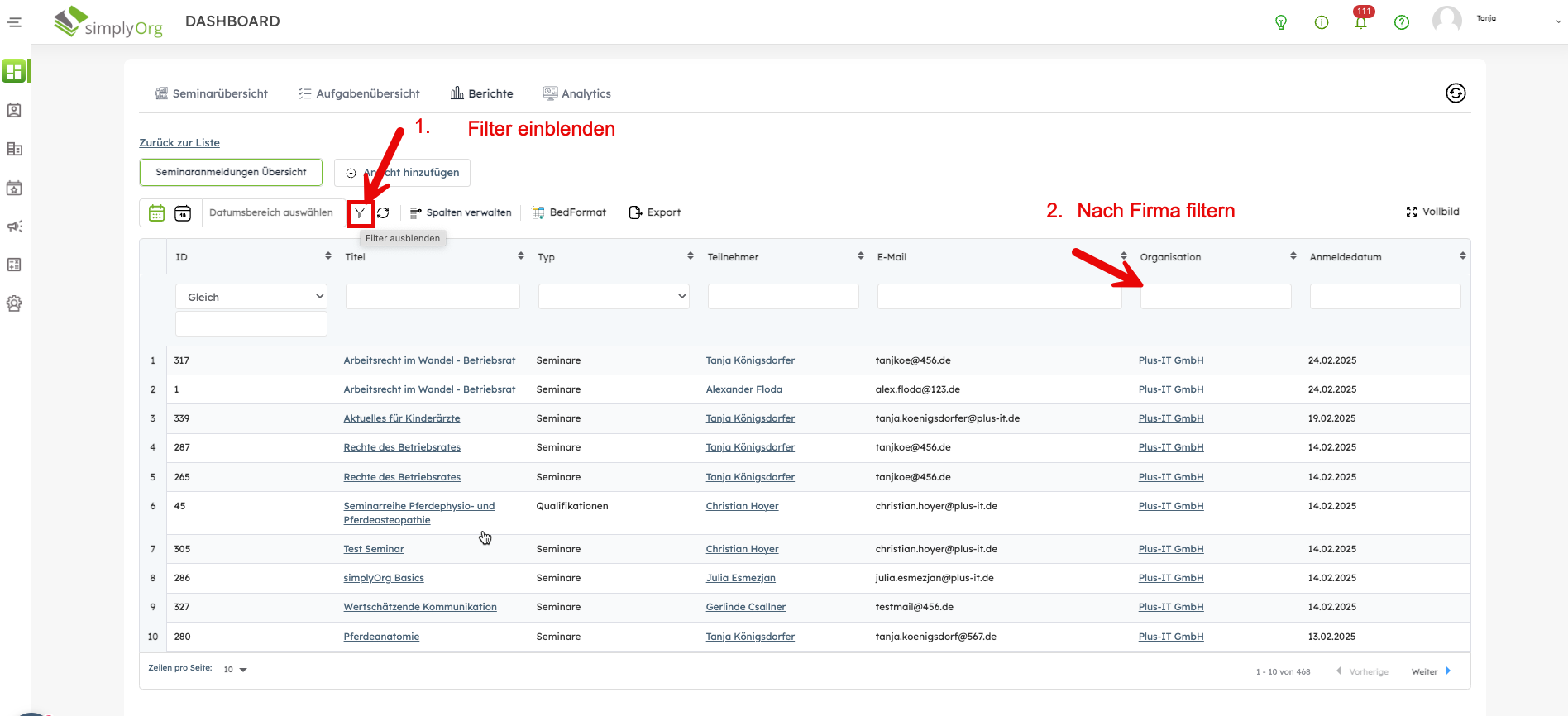Viewport: 1568px width, 716px height.
Task: Click the circular sync icon top right
Action: pos(1456,93)
